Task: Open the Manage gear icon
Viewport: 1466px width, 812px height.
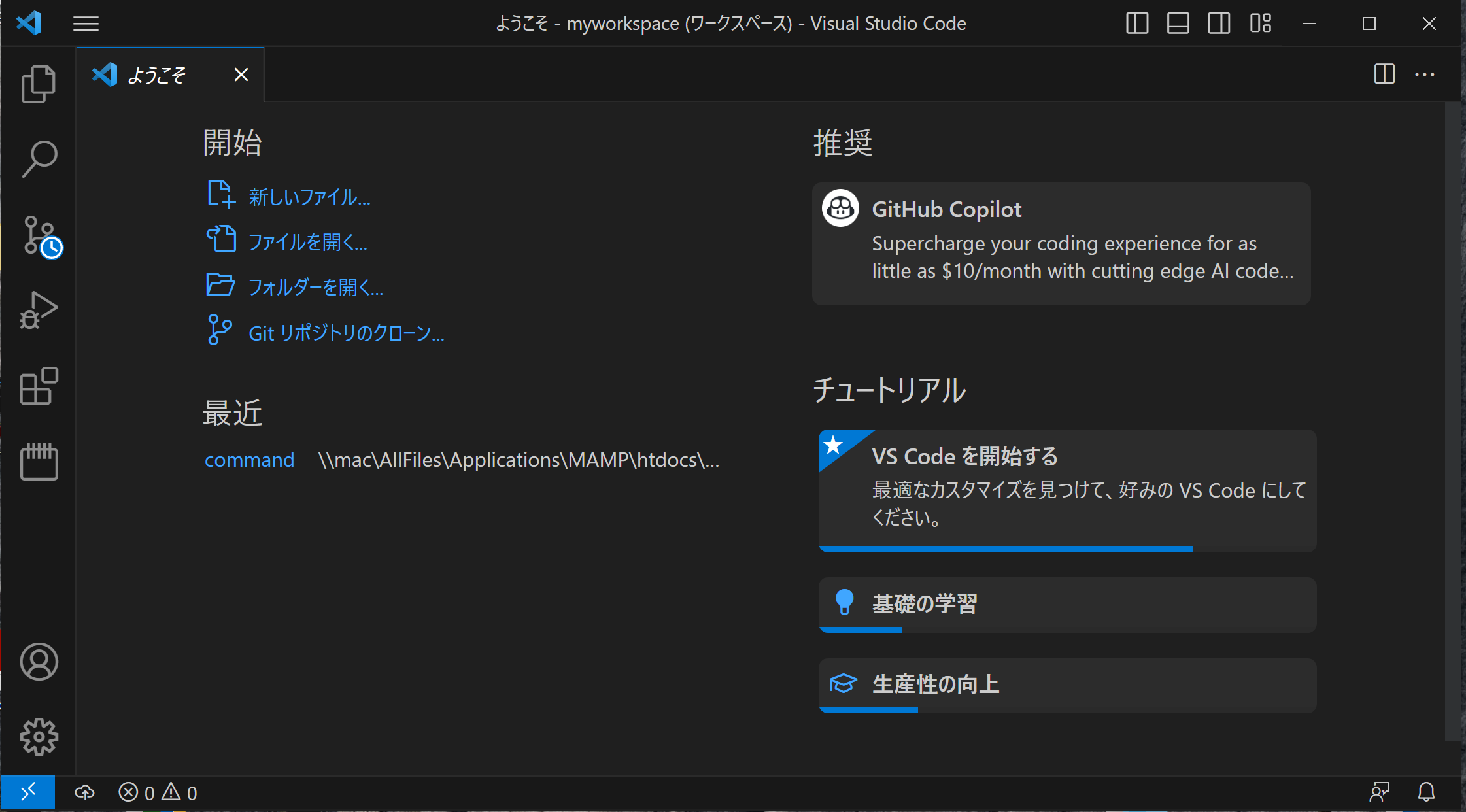Action: 39,737
